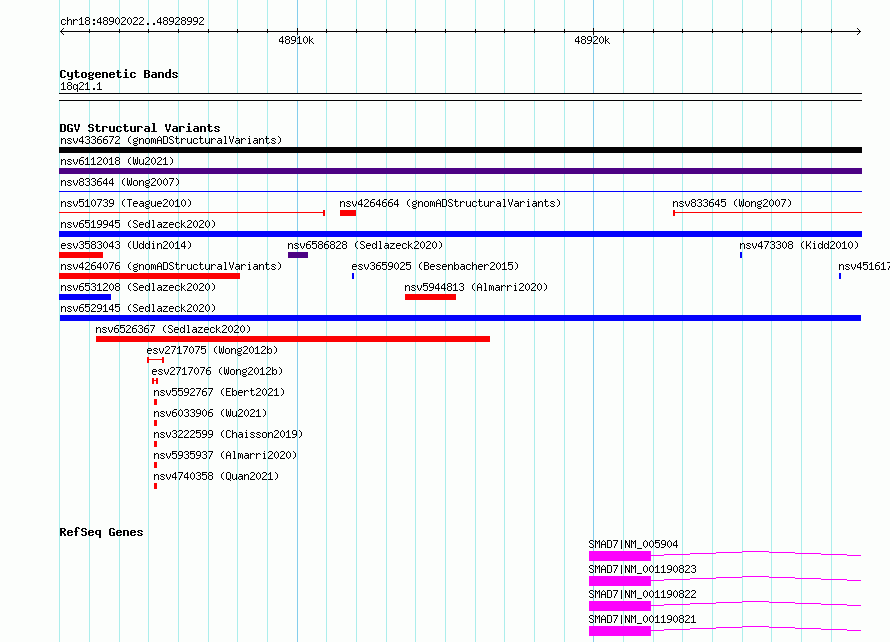Screen dimensions: 890x642
Task: Click the 48920k ruler position label
Action: (592, 40)
